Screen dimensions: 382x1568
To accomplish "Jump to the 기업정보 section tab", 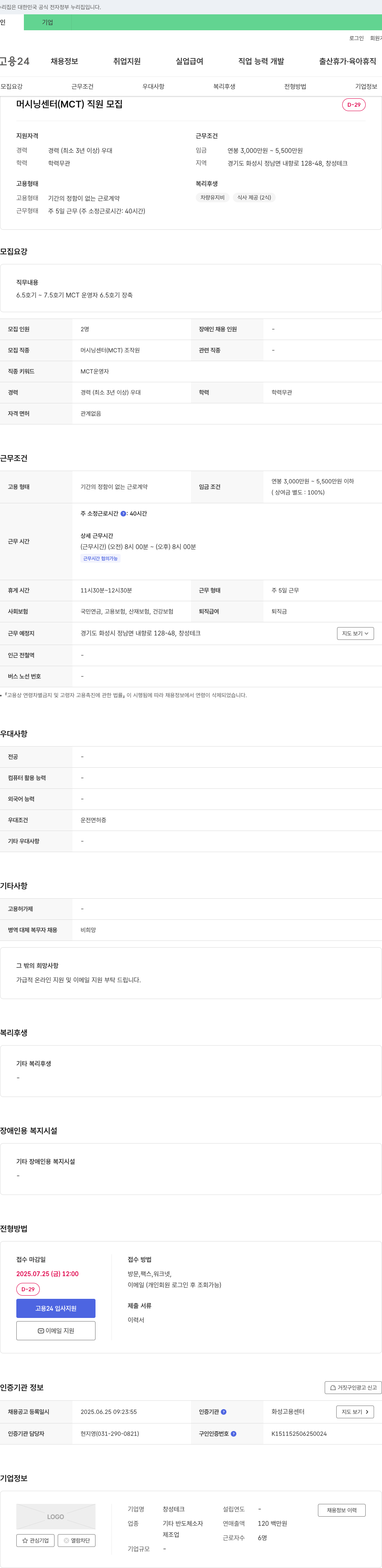I will click(x=366, y=86).
